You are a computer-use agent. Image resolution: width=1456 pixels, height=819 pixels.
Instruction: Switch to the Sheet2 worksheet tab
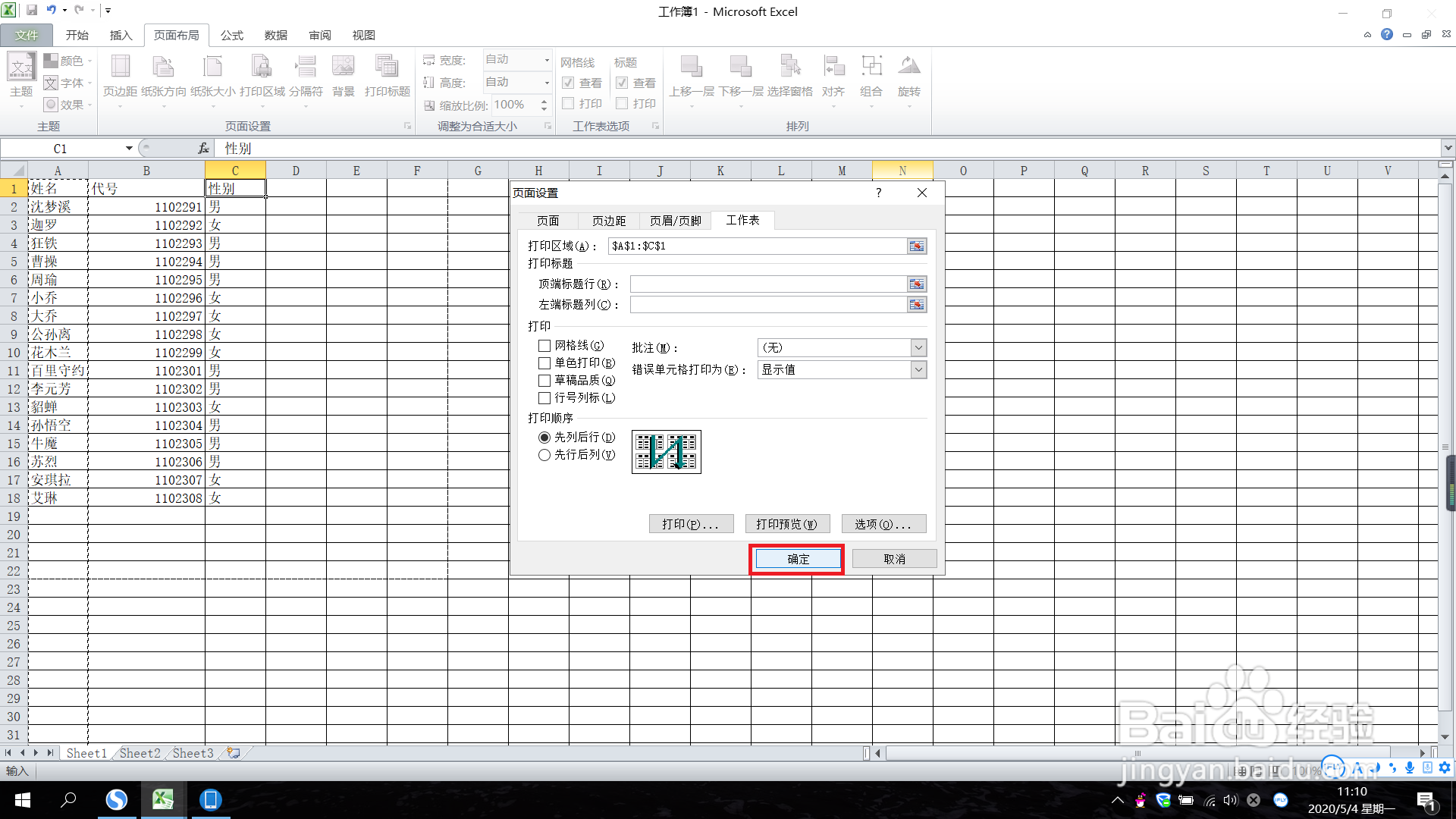pos(140,752)
